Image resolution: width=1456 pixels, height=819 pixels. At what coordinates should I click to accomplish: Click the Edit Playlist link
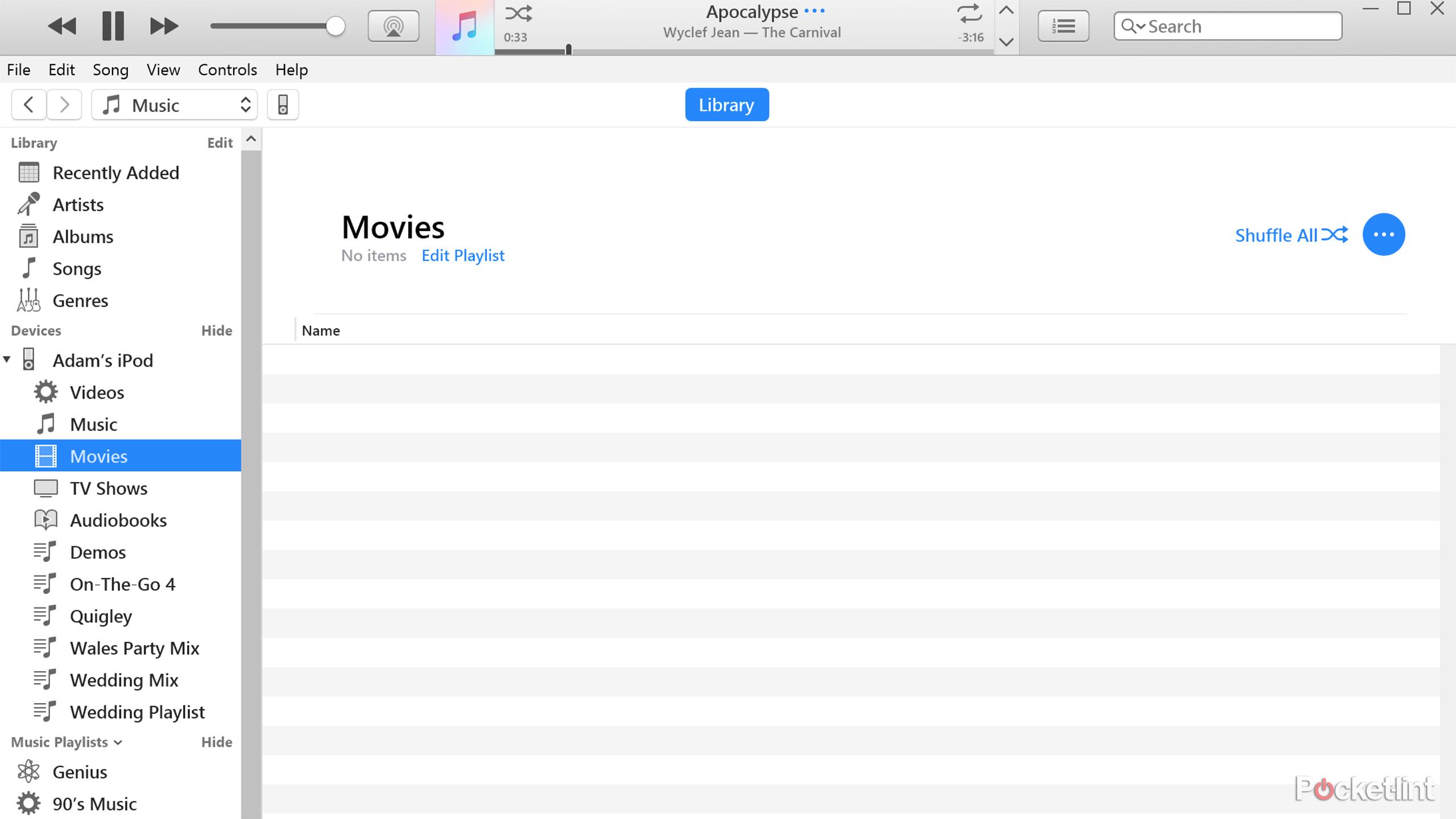[x=463, y=256]
